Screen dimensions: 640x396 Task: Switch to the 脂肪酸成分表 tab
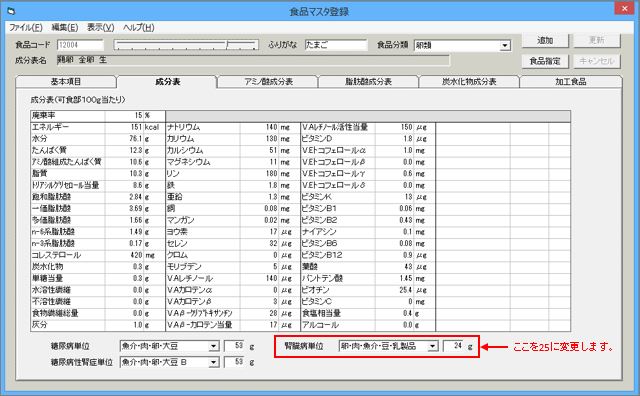coord(369,82)
